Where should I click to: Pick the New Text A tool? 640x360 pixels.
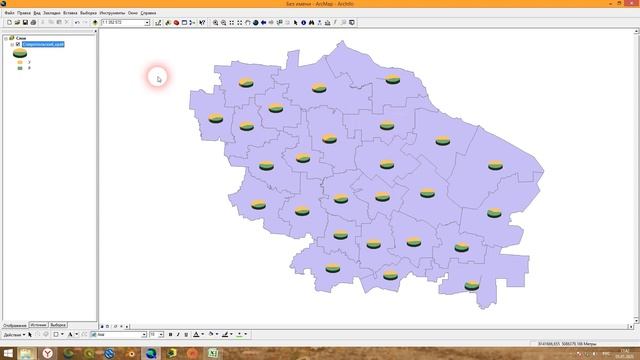(70, 335)
